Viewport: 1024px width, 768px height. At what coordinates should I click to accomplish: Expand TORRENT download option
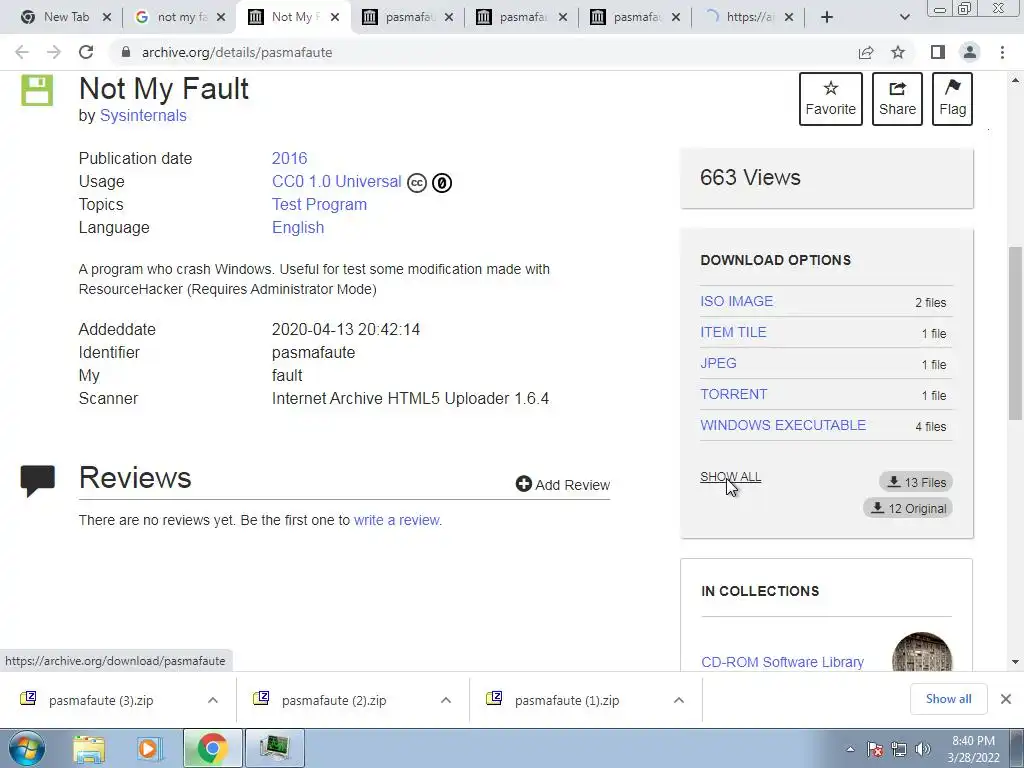click(734, 394)
